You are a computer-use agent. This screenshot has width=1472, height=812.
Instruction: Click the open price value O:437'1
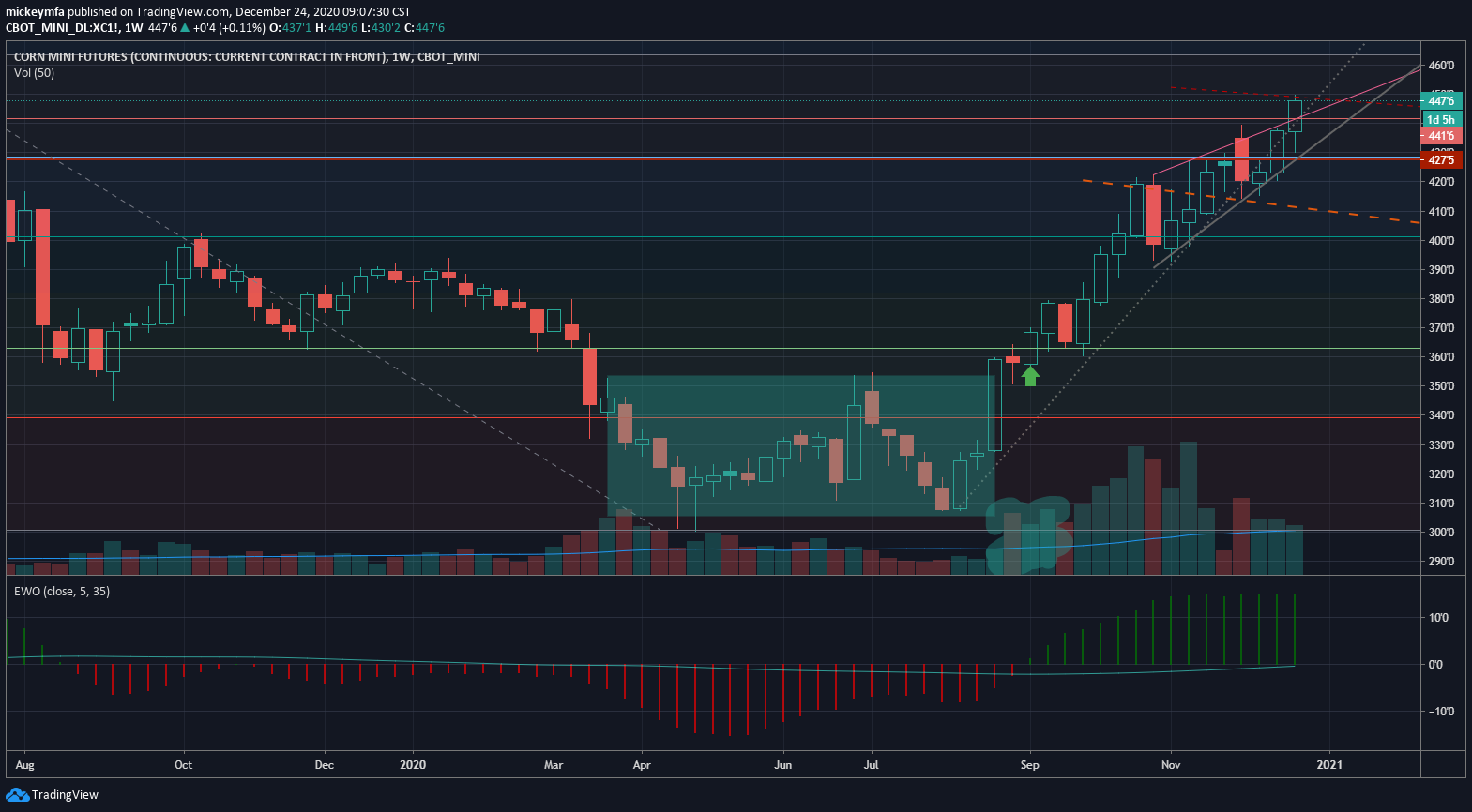click(290, 28)
